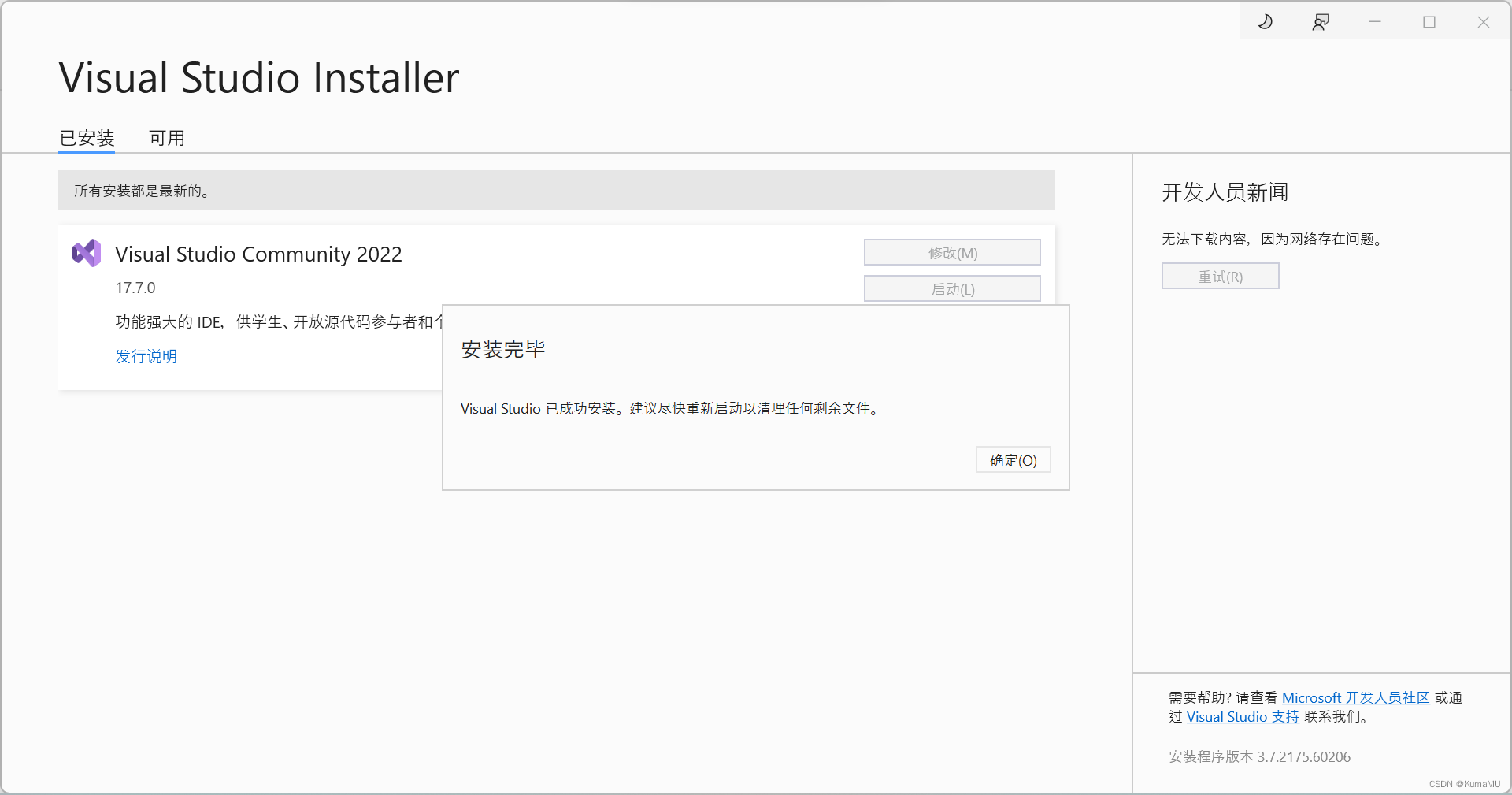
Task: Click the 所有安装都是最新的 status banner
Action: 556,191
